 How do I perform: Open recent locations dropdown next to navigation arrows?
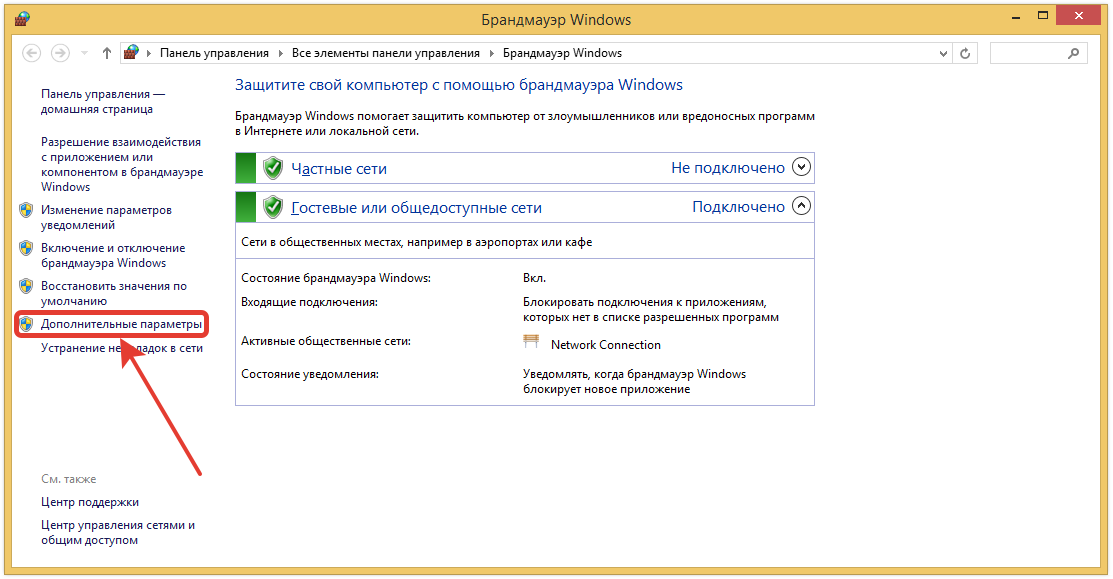pyautogui.click(x=84, y=53)
